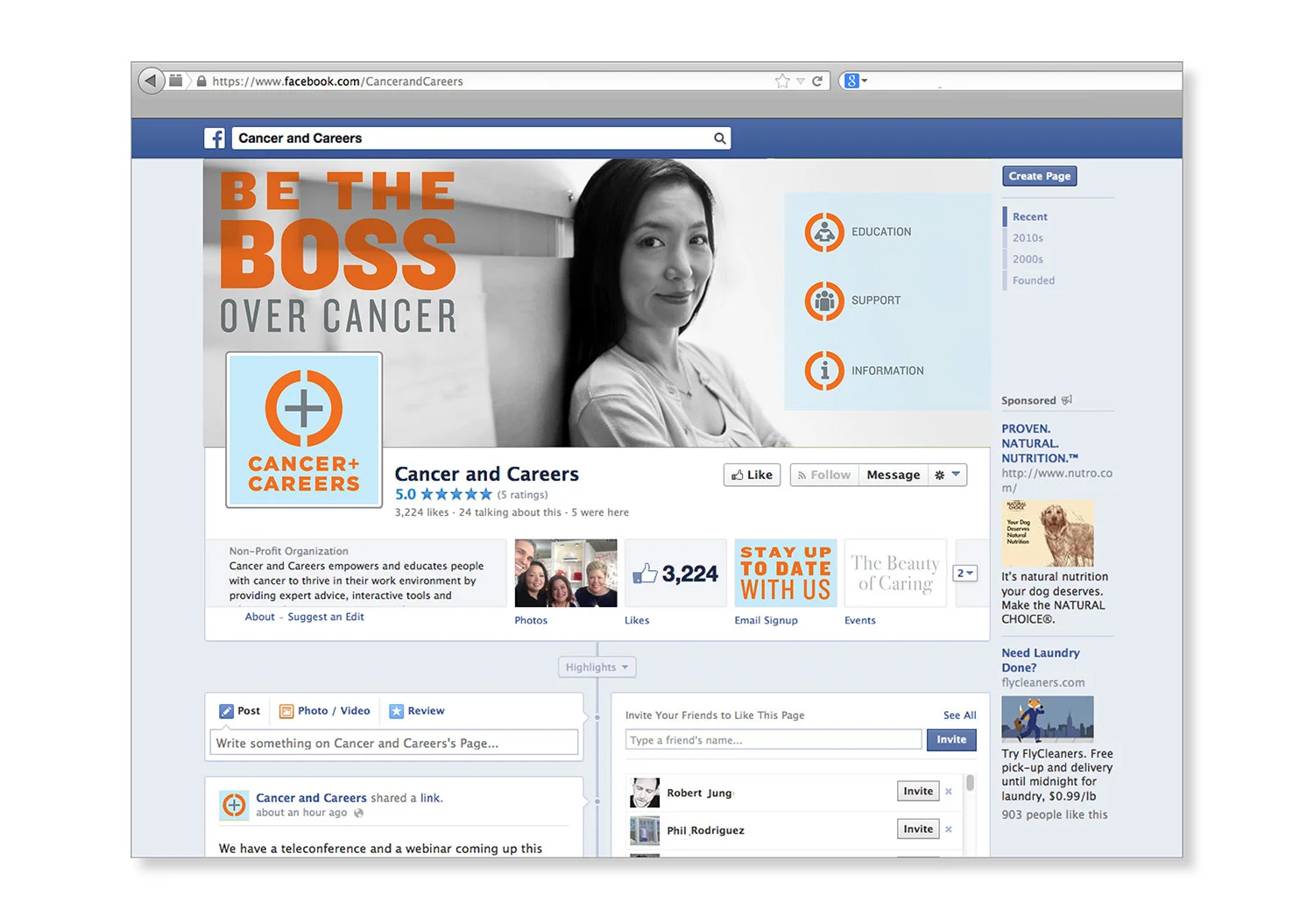Click the Review star icon

pyautogui.click(x=396, y=711)
